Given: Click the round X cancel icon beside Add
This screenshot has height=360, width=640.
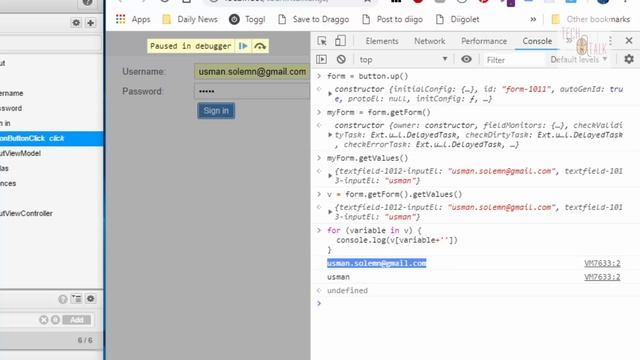Looking at the screenshot, I should [44, 320].
